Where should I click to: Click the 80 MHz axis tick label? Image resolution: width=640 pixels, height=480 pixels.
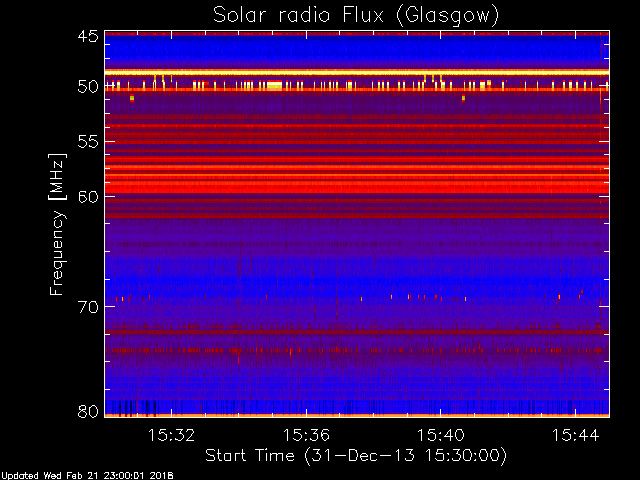88,411
